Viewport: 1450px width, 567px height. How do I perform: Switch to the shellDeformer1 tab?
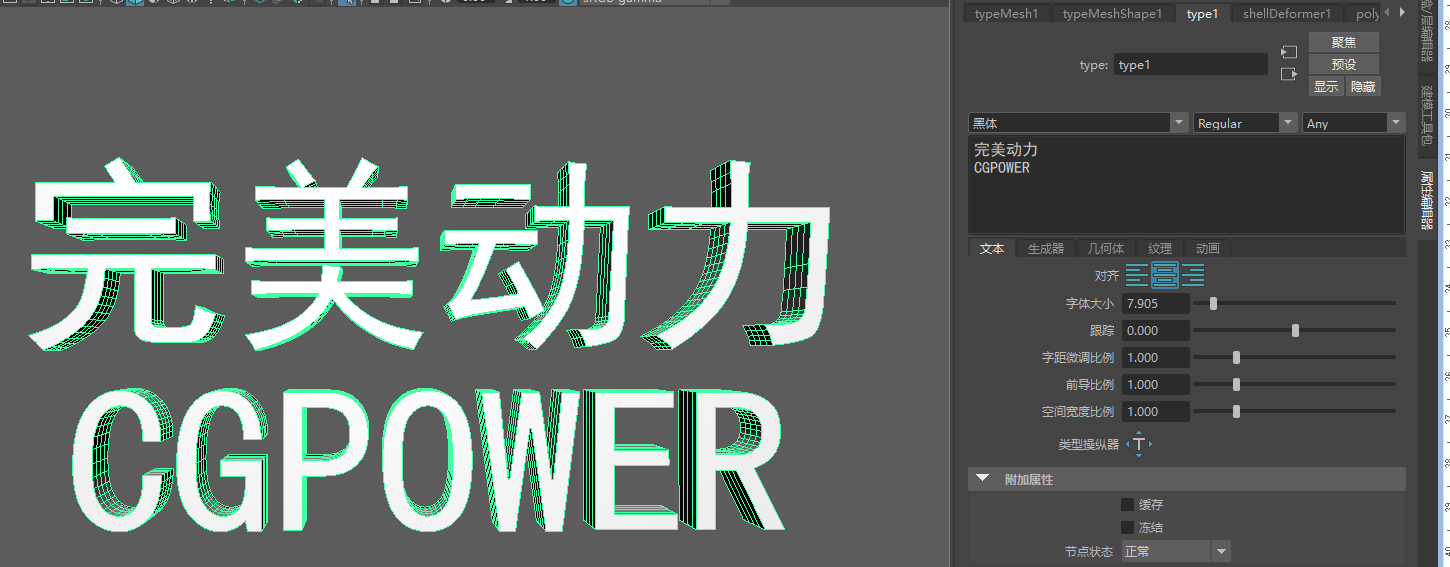(x=1287, y=13)
